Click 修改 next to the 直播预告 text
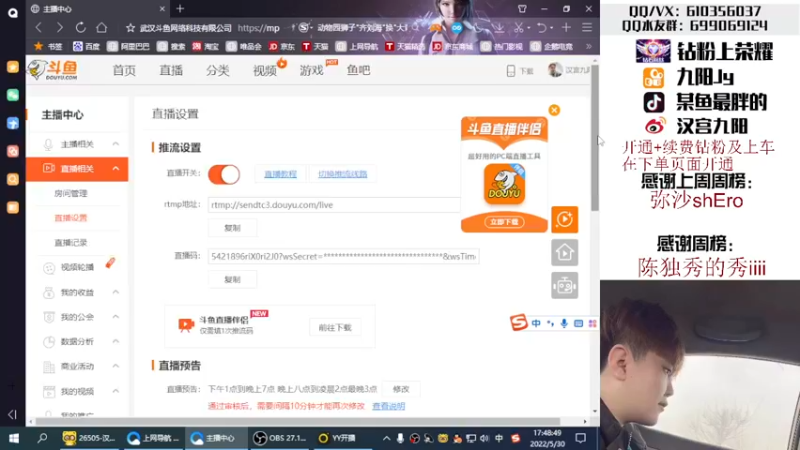Viewport: 800px width, 450px height. click(401, 389)
